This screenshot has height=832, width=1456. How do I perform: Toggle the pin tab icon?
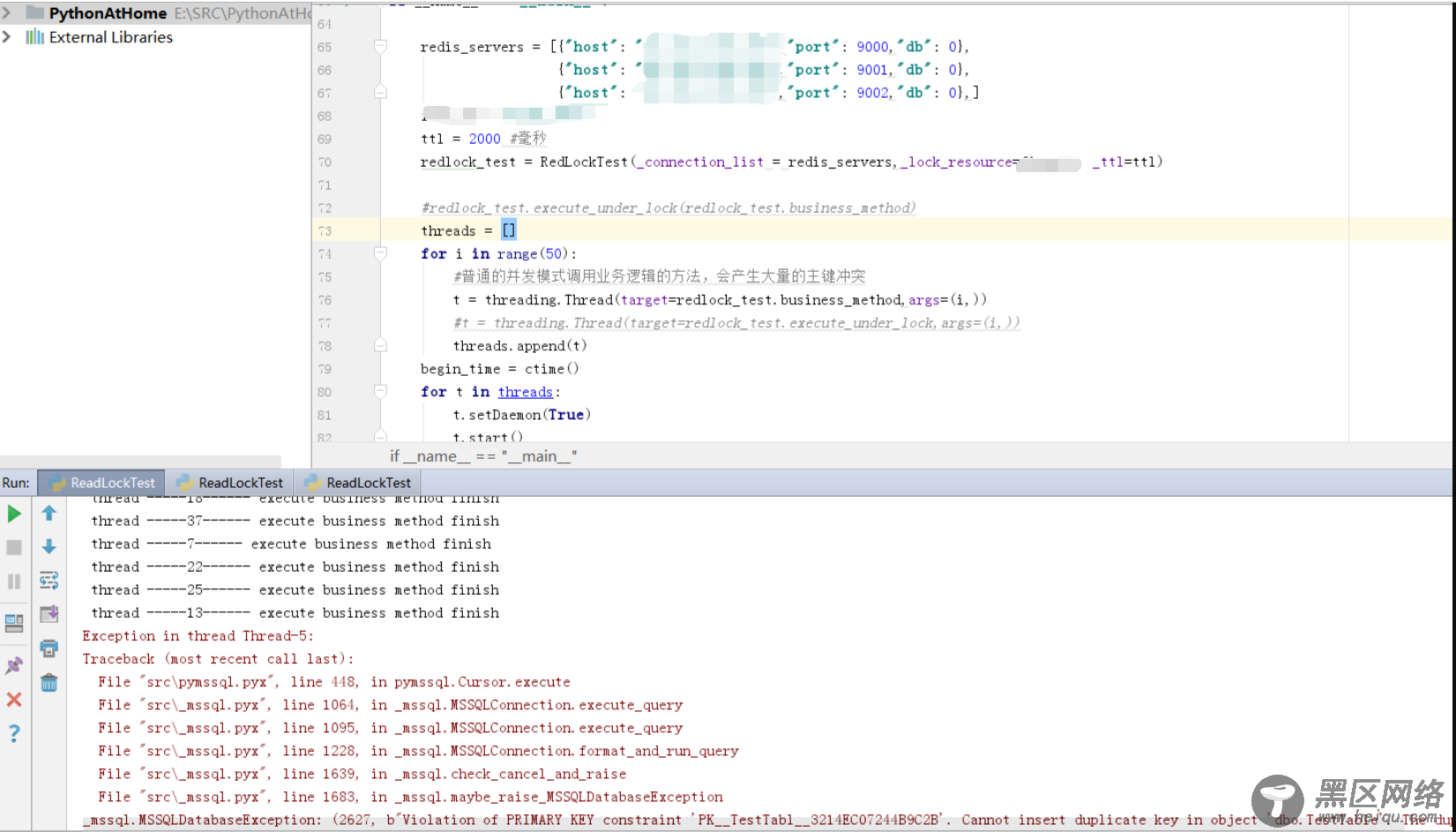(x=14, y=665)
